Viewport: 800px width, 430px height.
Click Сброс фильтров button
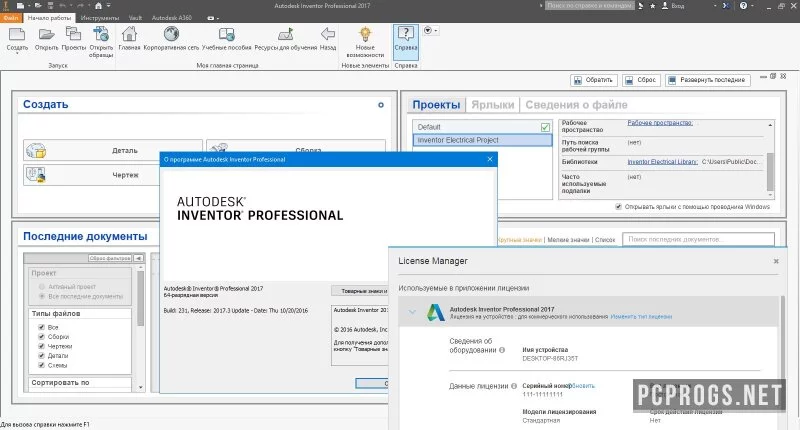[x=110, y=258]
